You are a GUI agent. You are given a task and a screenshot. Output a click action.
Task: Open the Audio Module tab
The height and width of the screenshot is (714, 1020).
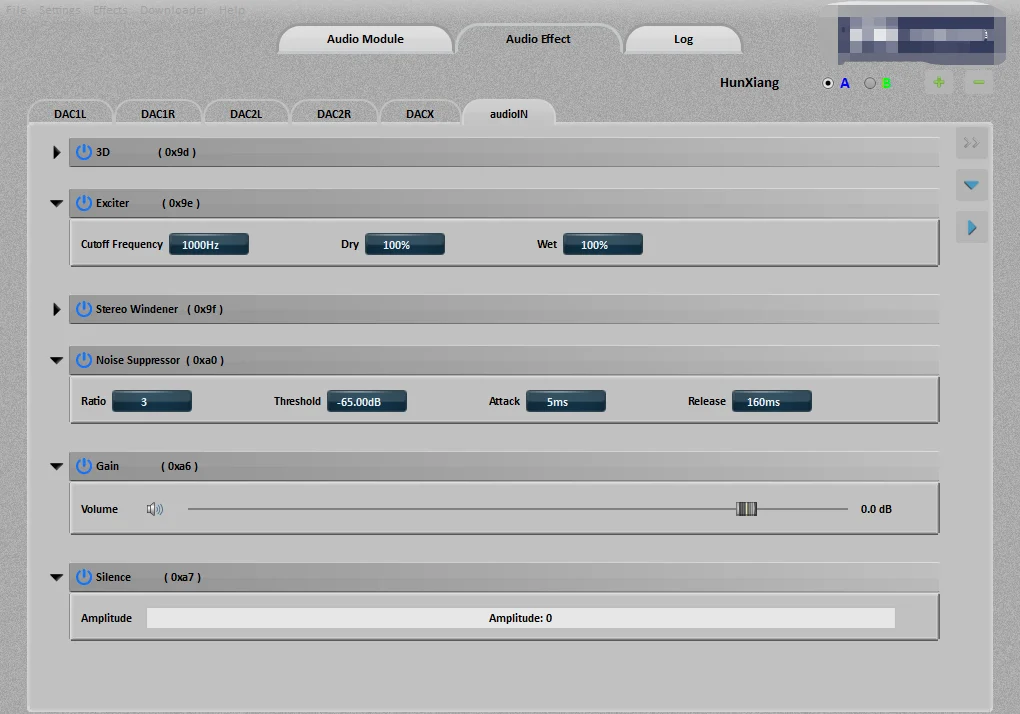pos(365,39)
